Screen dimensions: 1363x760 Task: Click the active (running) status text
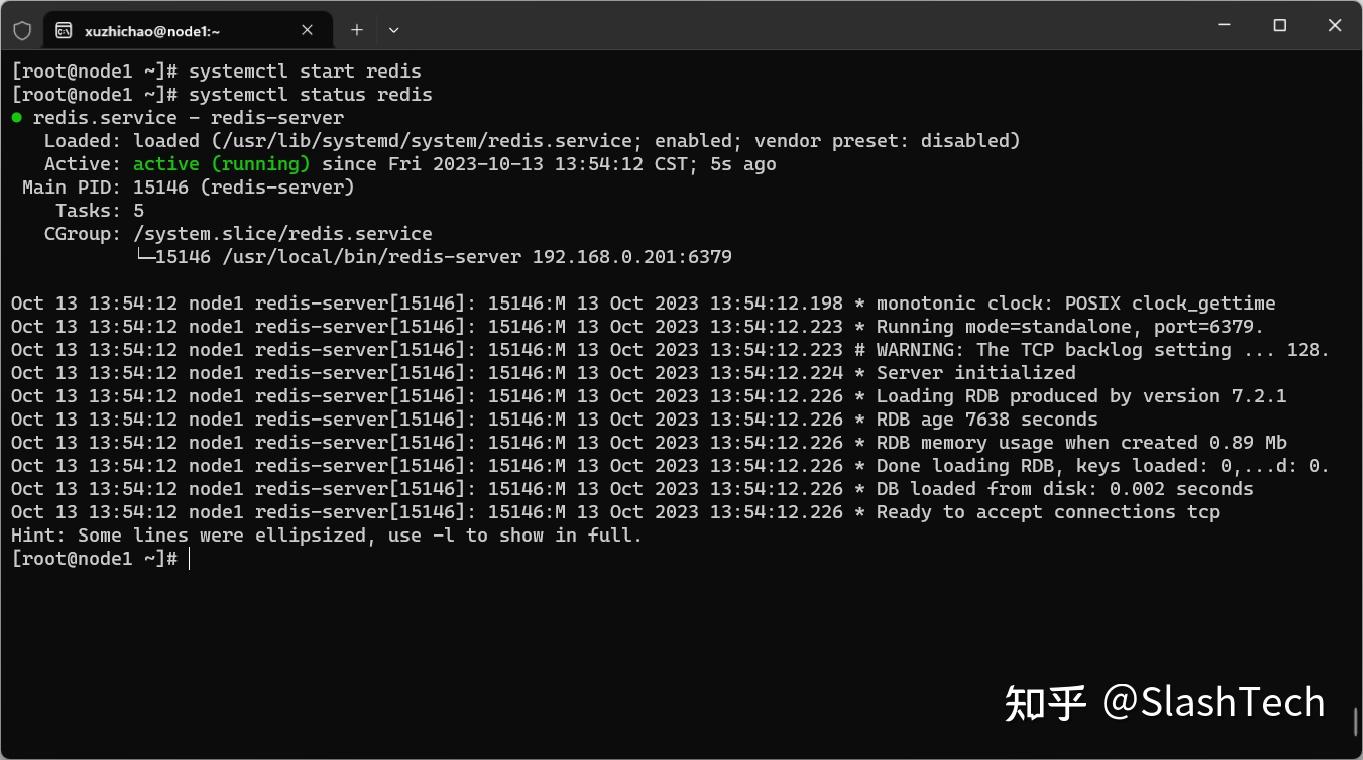click(x=220, y=163)
